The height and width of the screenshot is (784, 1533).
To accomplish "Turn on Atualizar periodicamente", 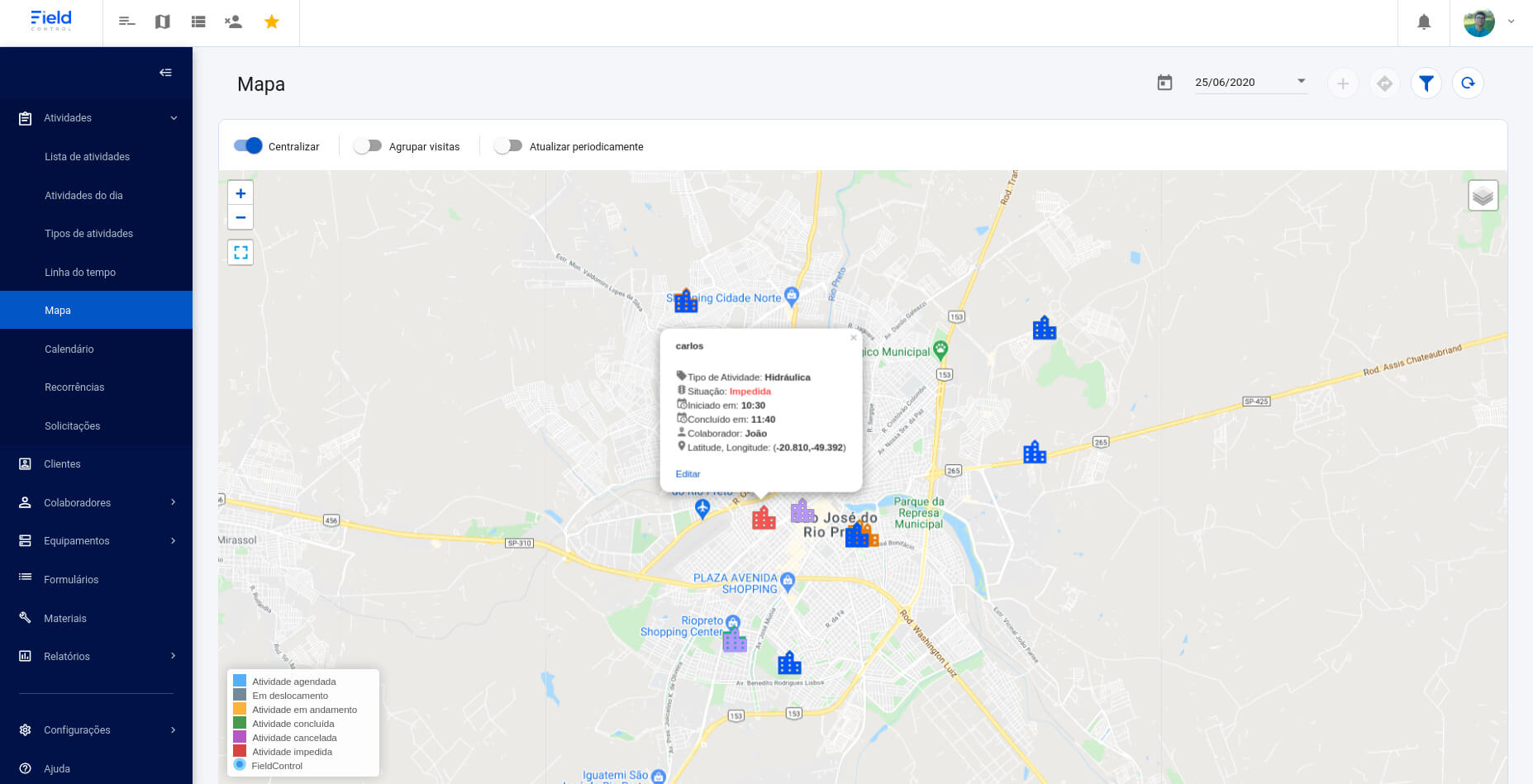I will click(508, 145).
